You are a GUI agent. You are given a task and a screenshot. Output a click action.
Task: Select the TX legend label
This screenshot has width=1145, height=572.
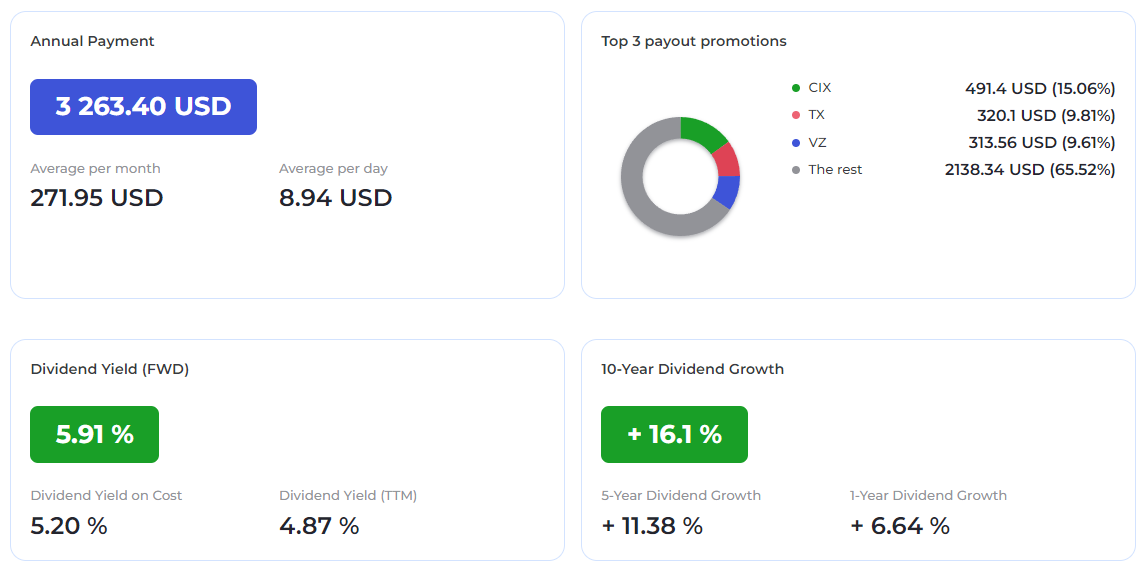coord(816,115)
